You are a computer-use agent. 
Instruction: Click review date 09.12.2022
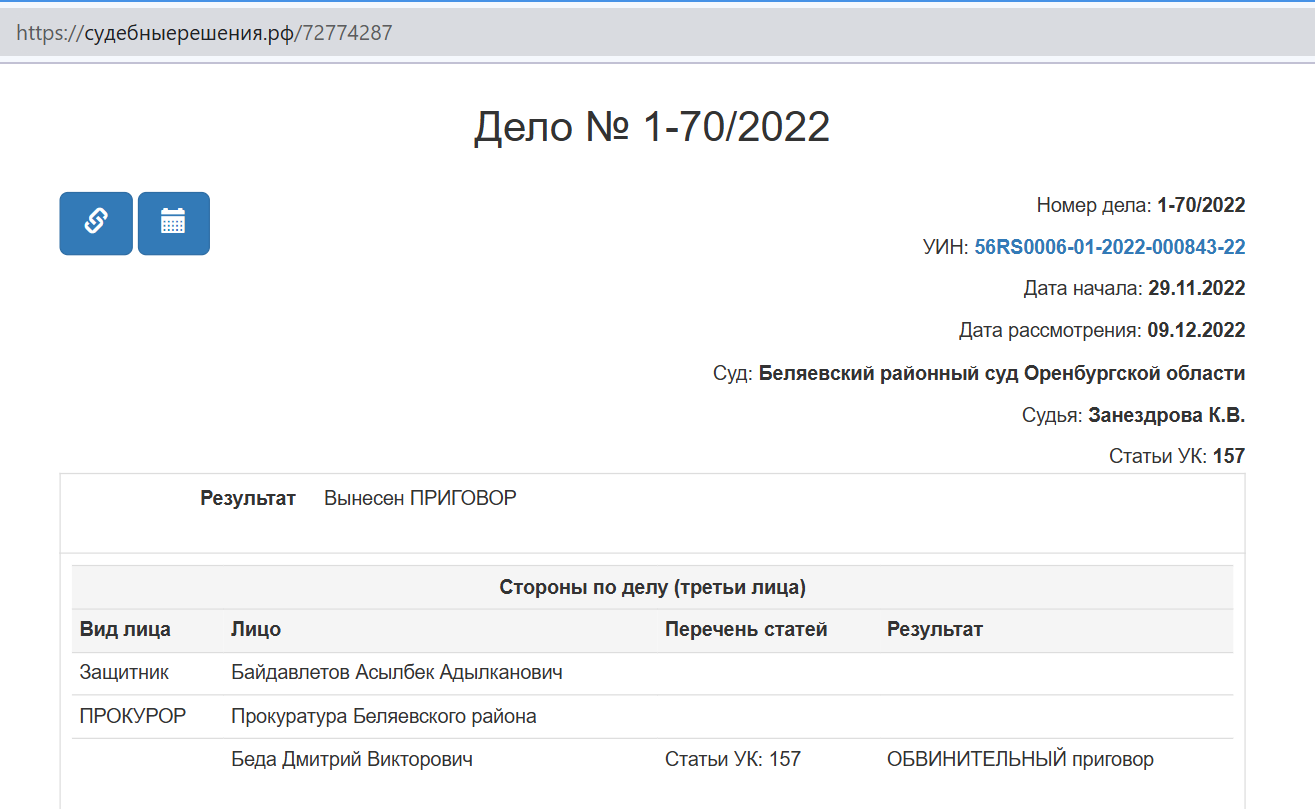pyautogui.click(x=1196, y=330)
